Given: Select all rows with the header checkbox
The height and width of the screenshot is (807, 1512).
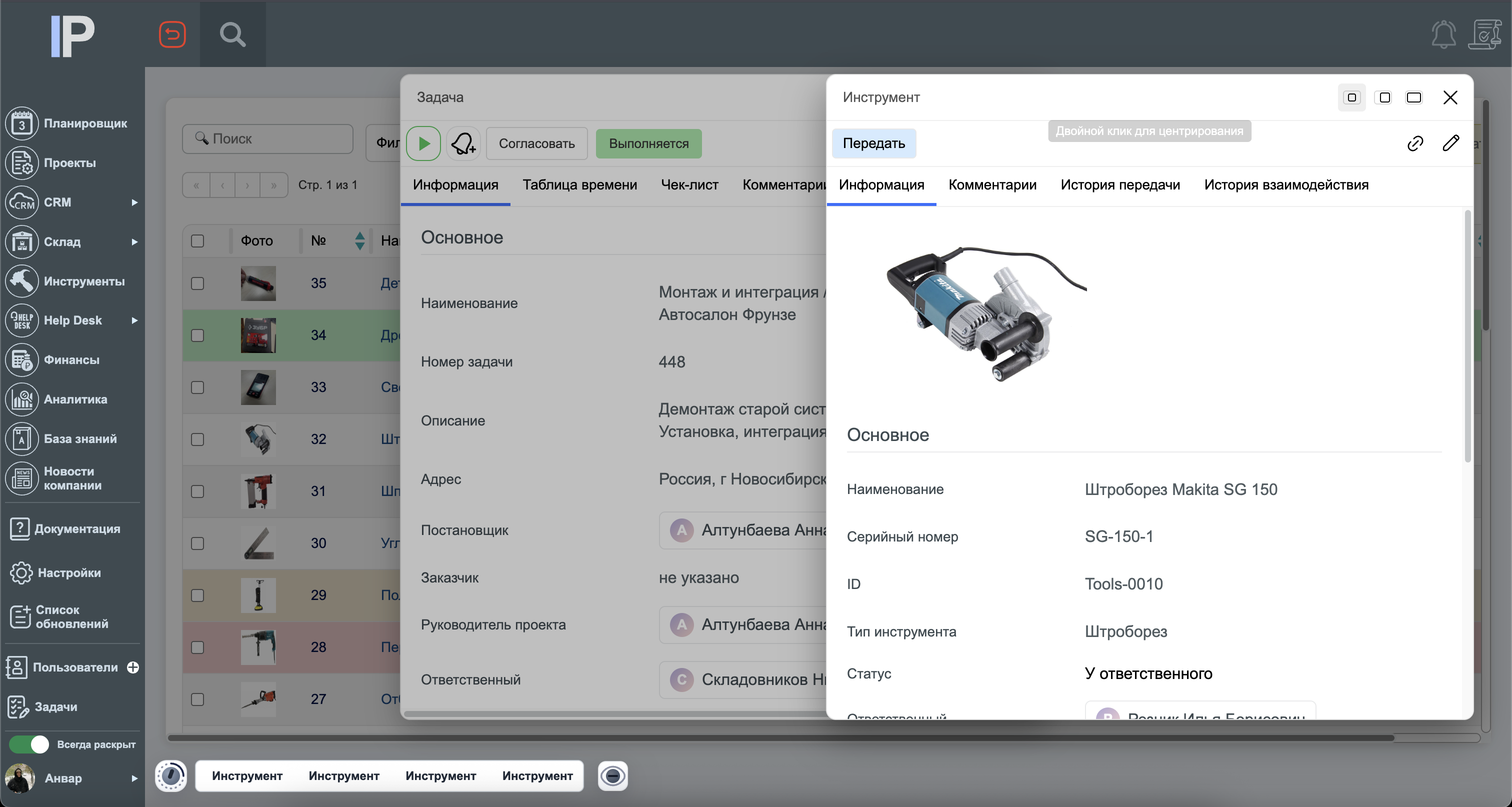Looking at the screenshot, I should pyautogui.click(x=197, y=240).
